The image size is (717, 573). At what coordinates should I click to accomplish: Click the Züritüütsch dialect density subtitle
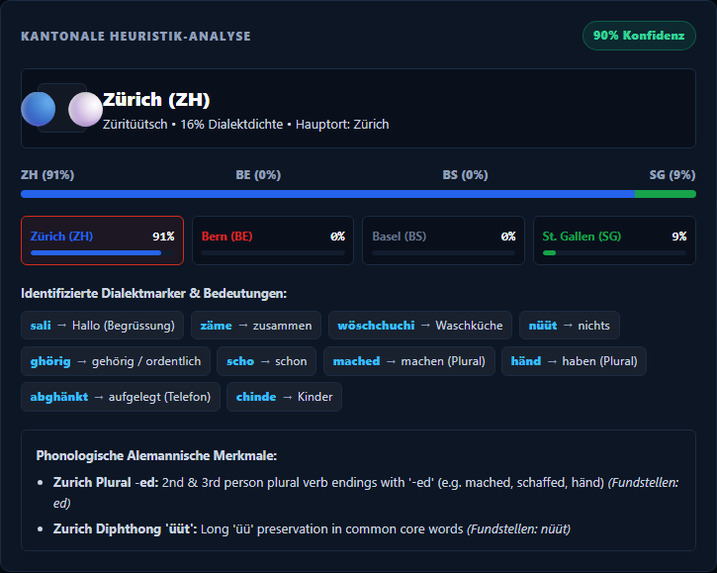(x=246, y=124)
